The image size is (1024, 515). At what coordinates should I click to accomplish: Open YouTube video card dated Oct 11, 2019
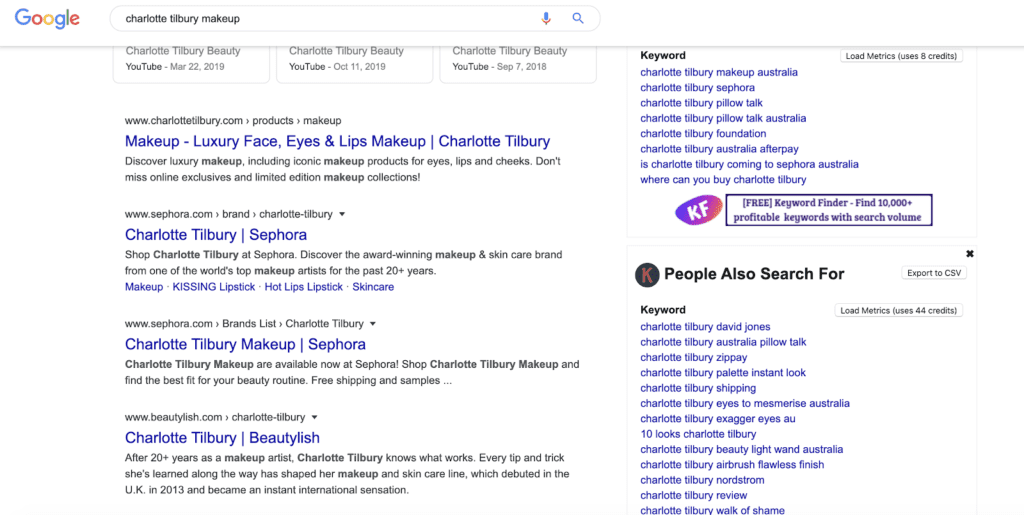(355, 64)
